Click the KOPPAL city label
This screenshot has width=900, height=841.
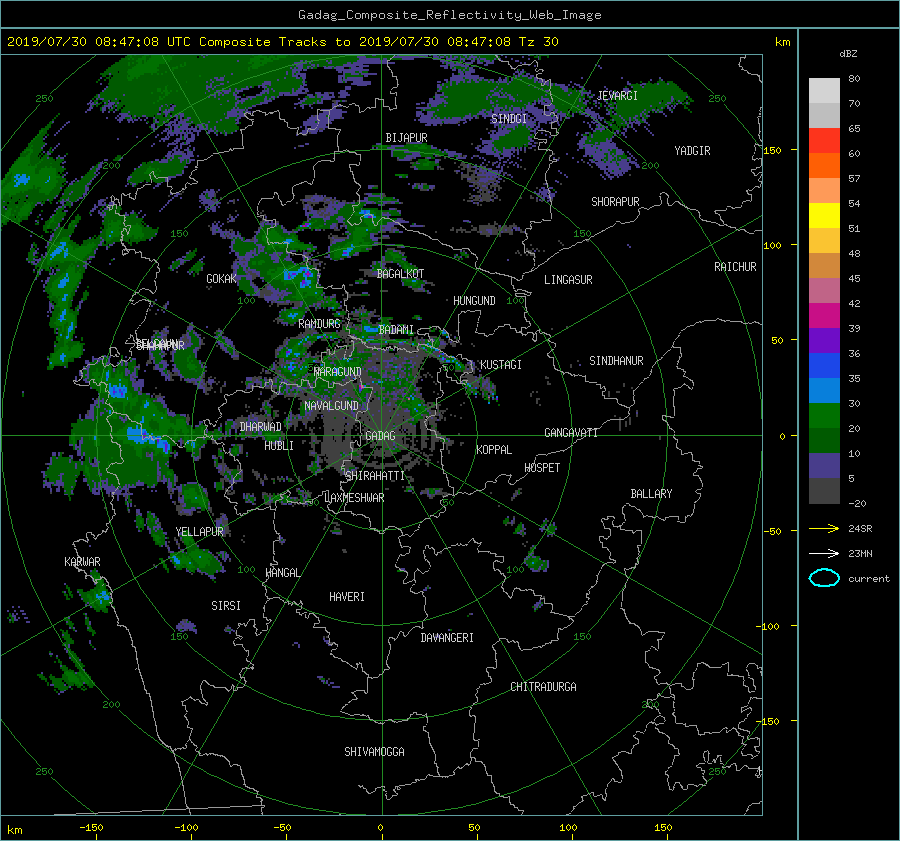(494, 450)
